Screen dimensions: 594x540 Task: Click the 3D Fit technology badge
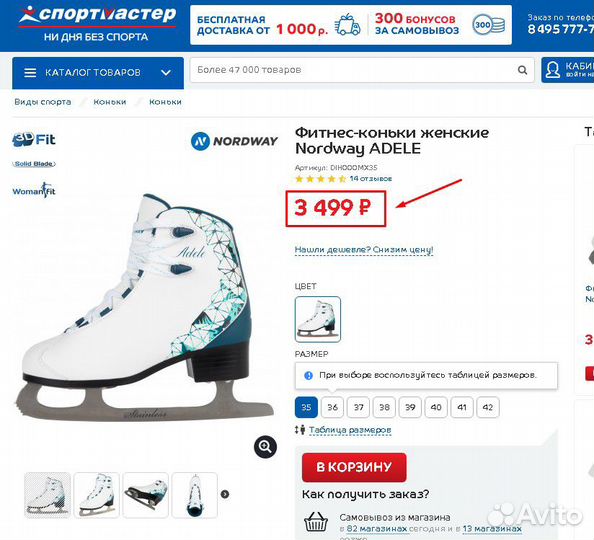point(34,139)
